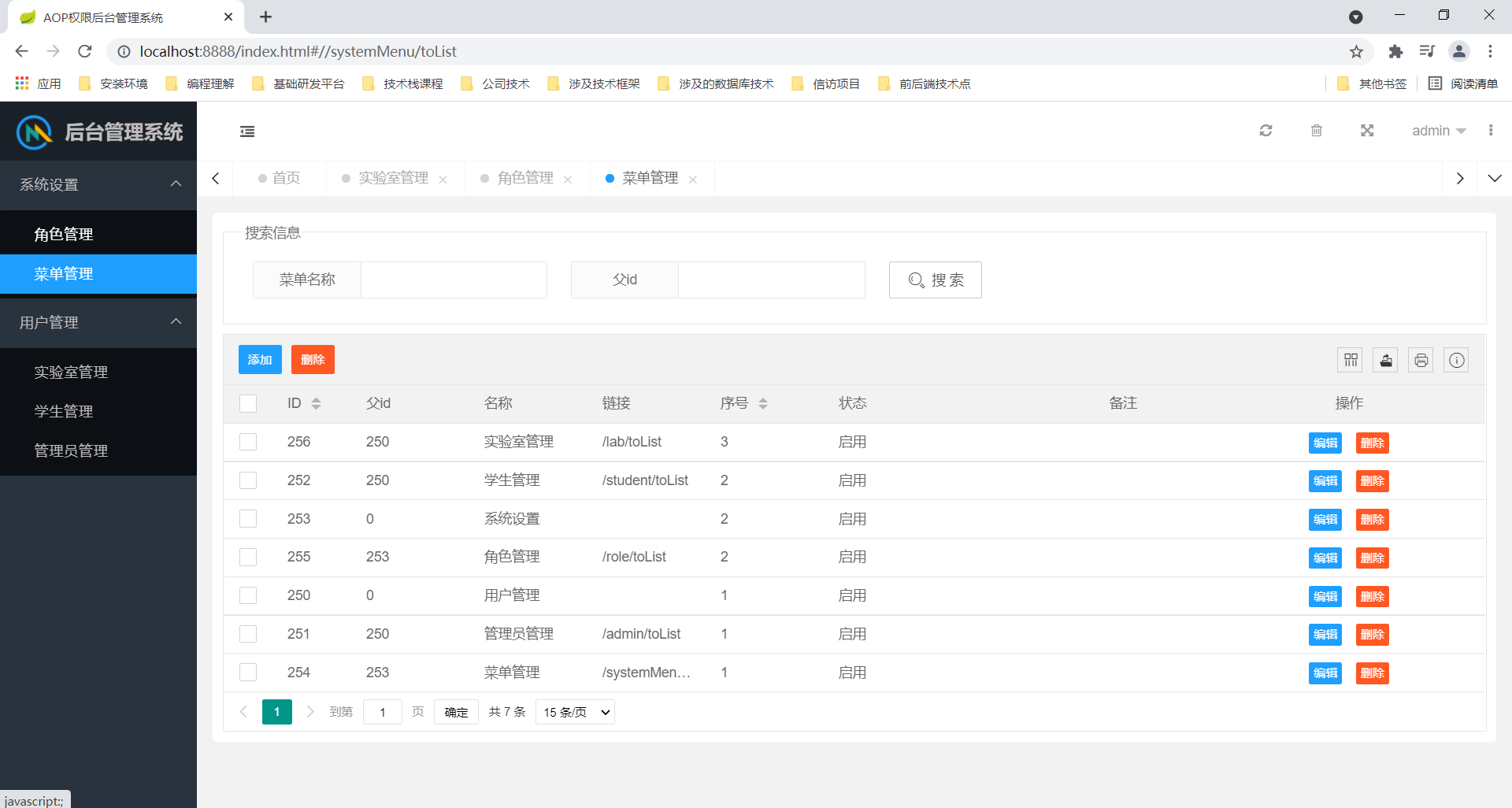Viewport: 1512px width, 808px height.
Task: Sort by ID using the sort arrows
Action: tap(316, 403)
